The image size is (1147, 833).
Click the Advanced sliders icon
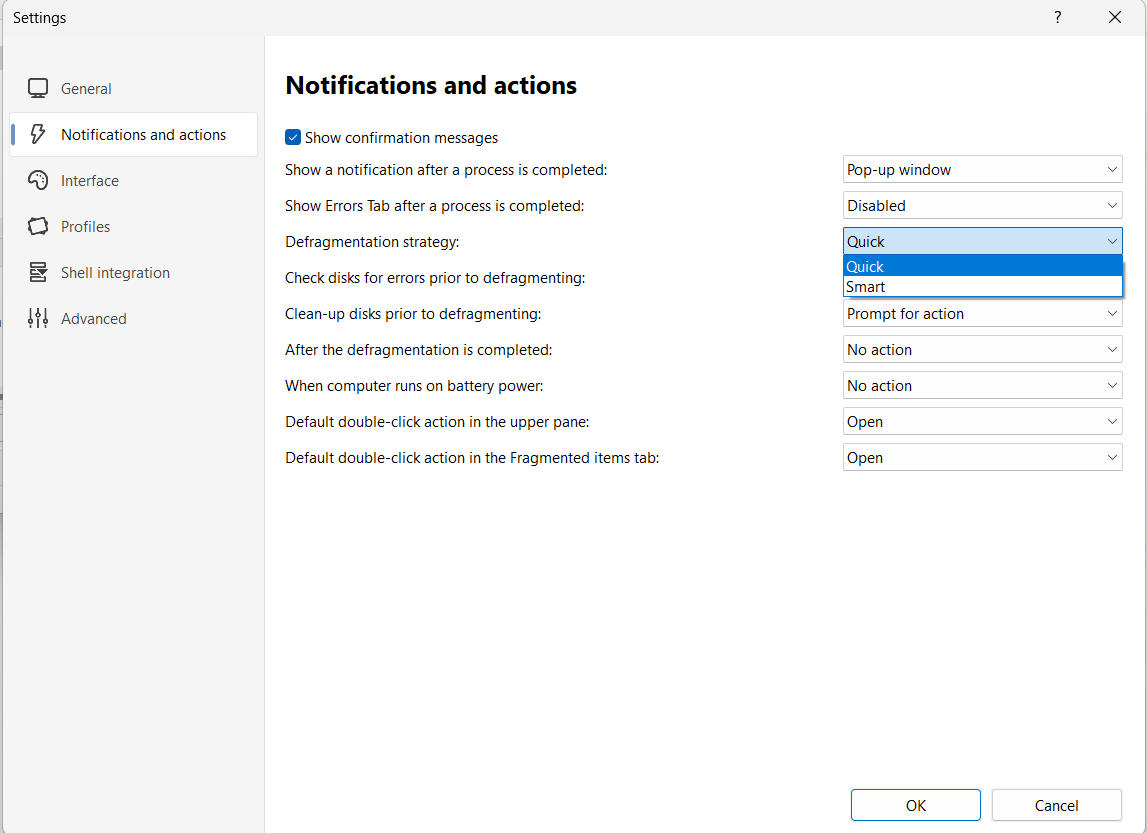tap(38, 319)
